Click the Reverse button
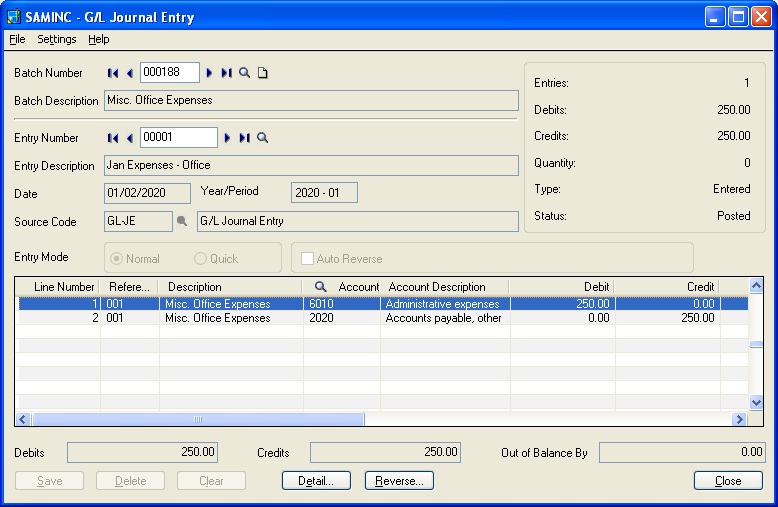The width and height of the screenshot is (778, 507). pos(399,481)
